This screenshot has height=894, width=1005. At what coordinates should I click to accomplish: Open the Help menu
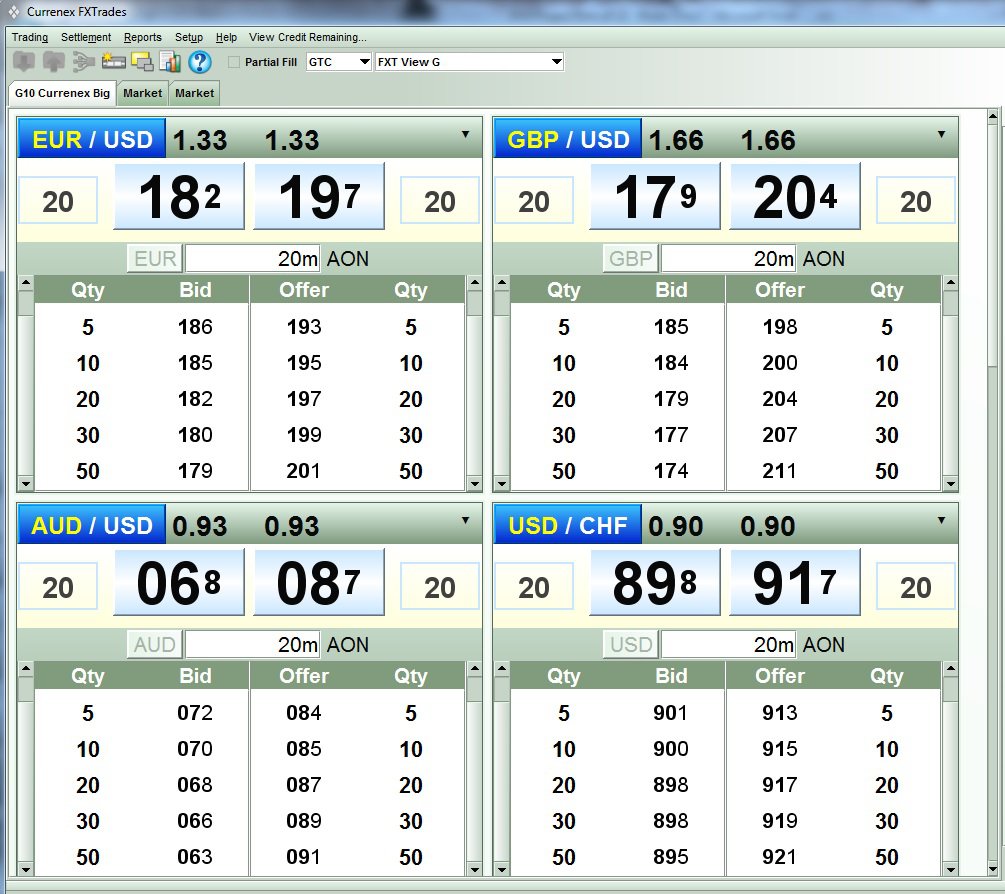point(226,37)
